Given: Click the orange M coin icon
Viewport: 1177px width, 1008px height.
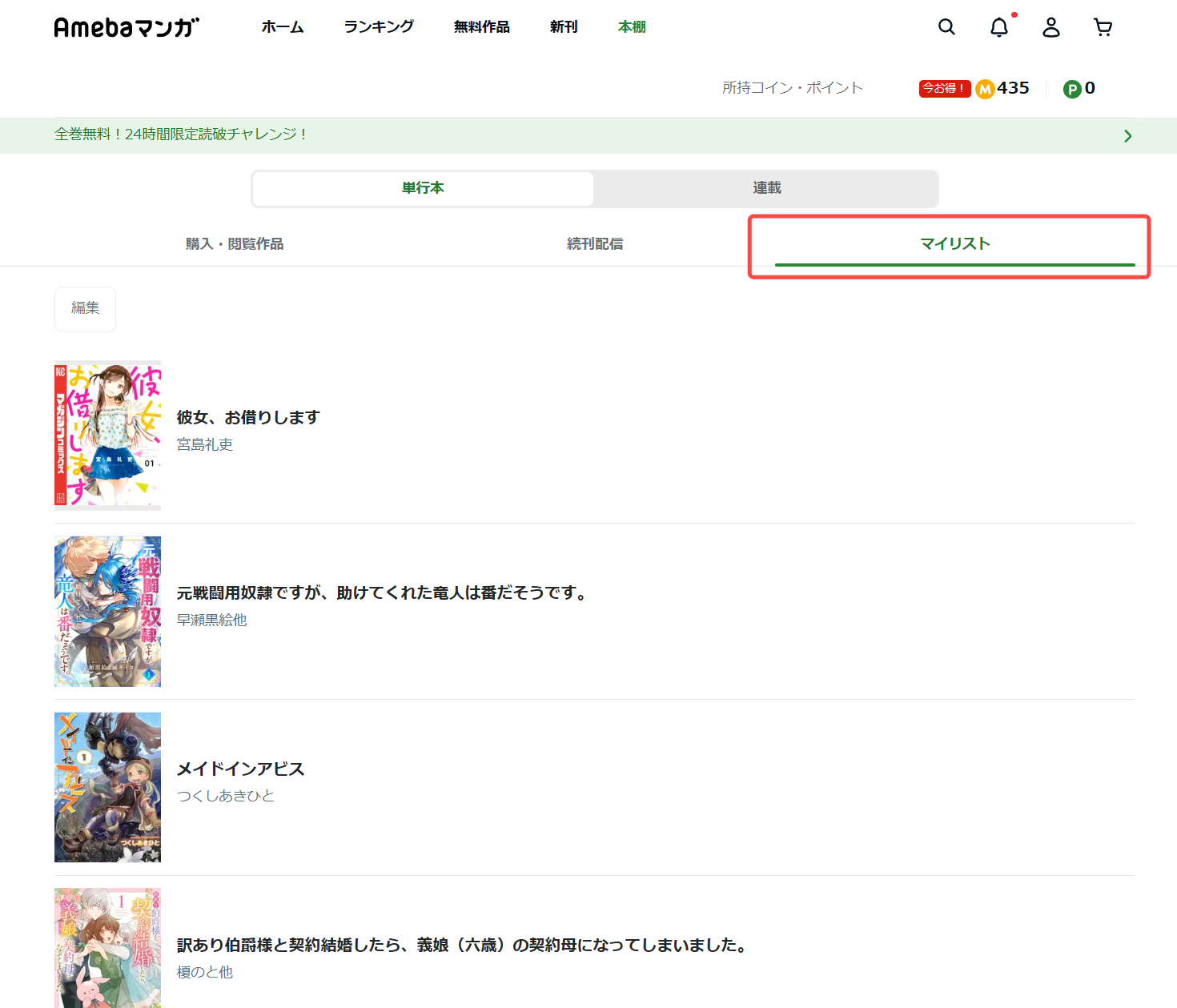Looking at the screenshot, I should (985, 89).
